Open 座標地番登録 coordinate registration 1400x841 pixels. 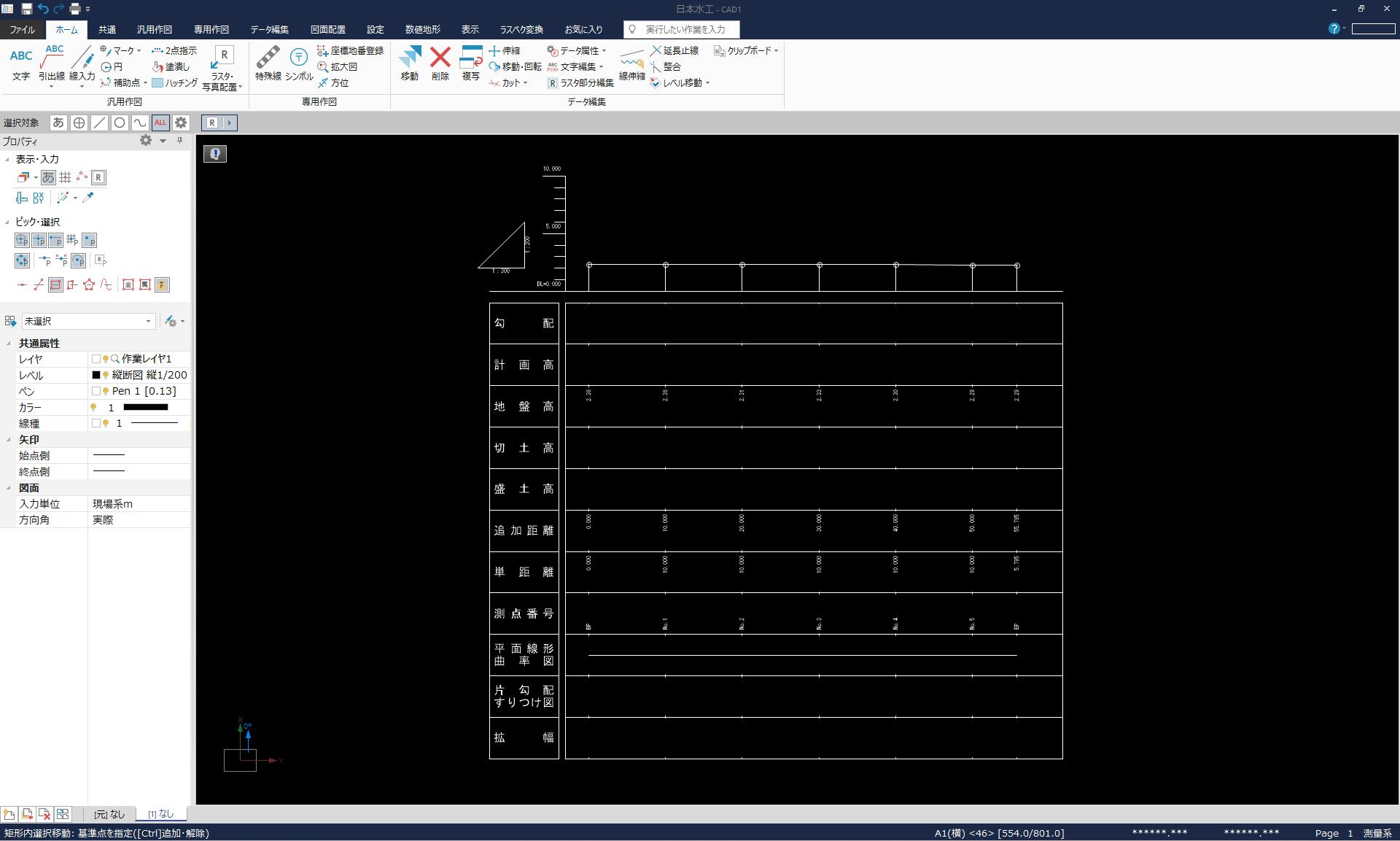[x=350, y=50]
